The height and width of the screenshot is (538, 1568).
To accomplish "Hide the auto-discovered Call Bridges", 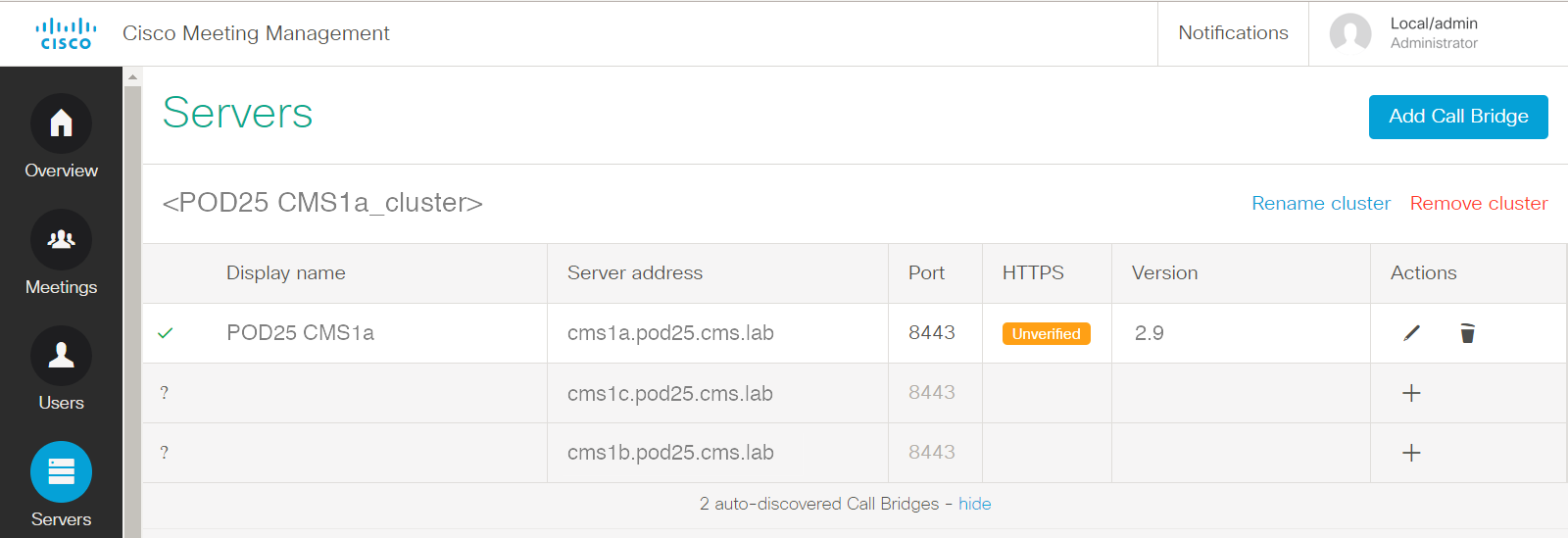I will pos(974,504).
